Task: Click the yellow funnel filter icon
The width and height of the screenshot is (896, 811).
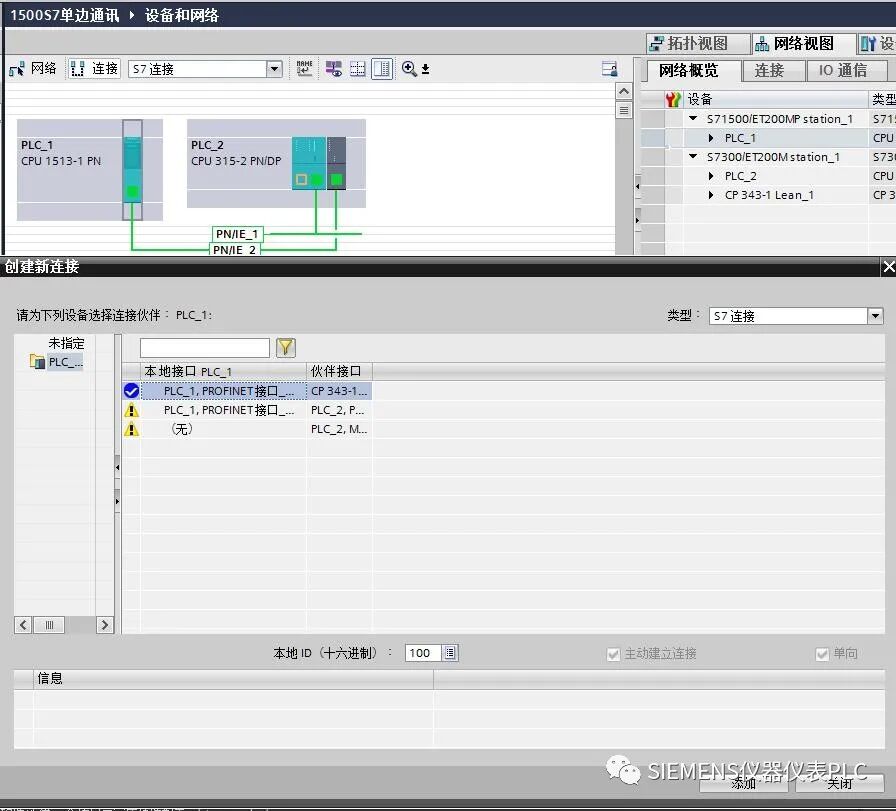Action: [x=286, y=347]
